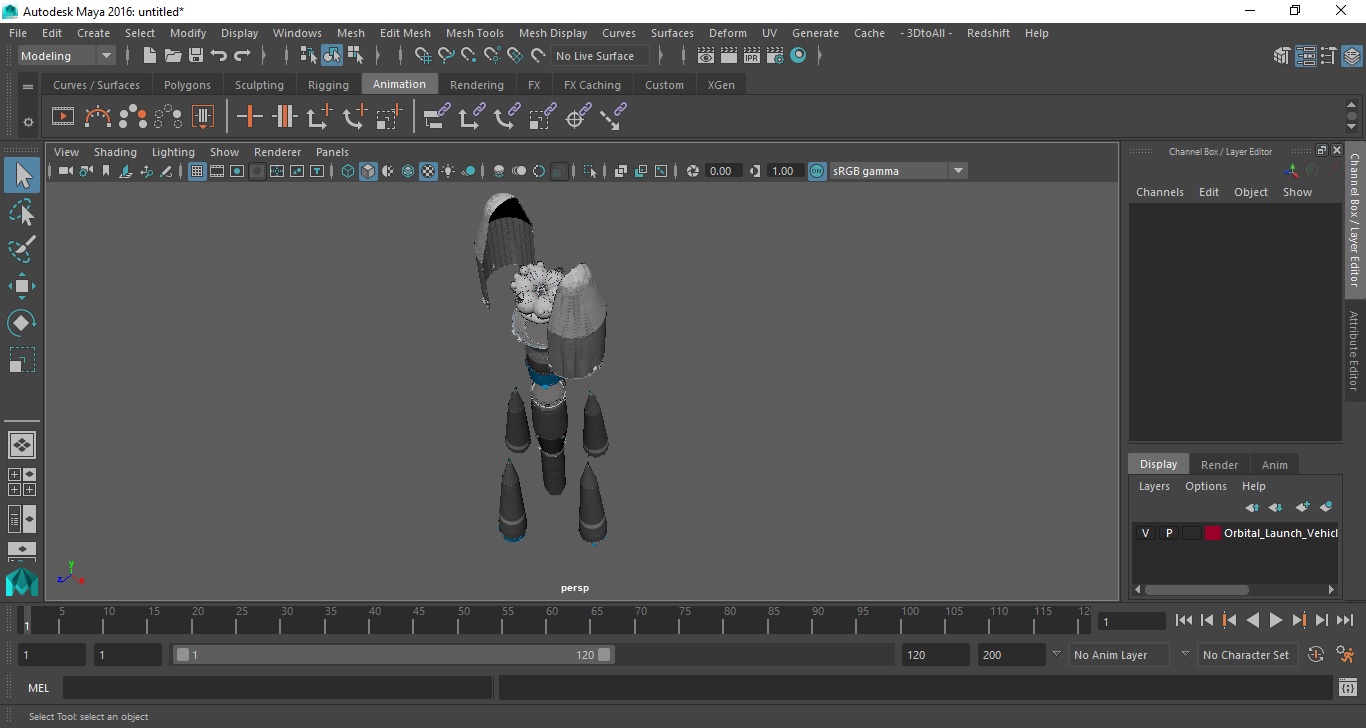Viewport: 1366px width, 728px height.
Task: Toggle textured display in viewport
Action: click(x=428, y=171)
